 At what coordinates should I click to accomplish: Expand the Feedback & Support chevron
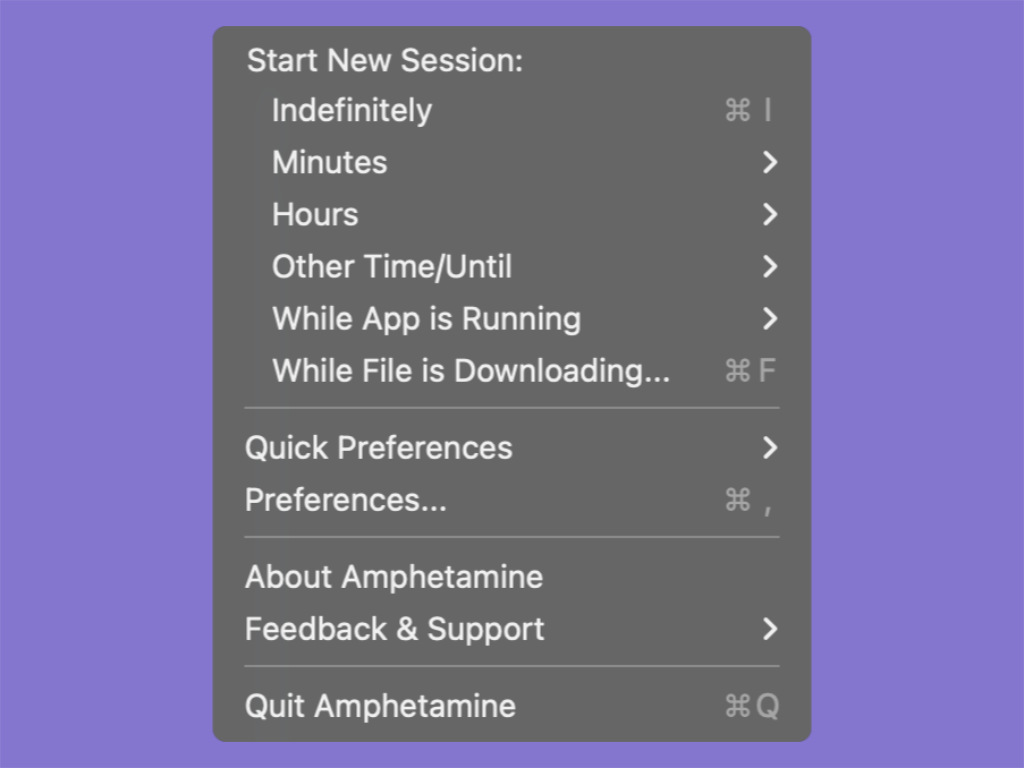point(769,629)
